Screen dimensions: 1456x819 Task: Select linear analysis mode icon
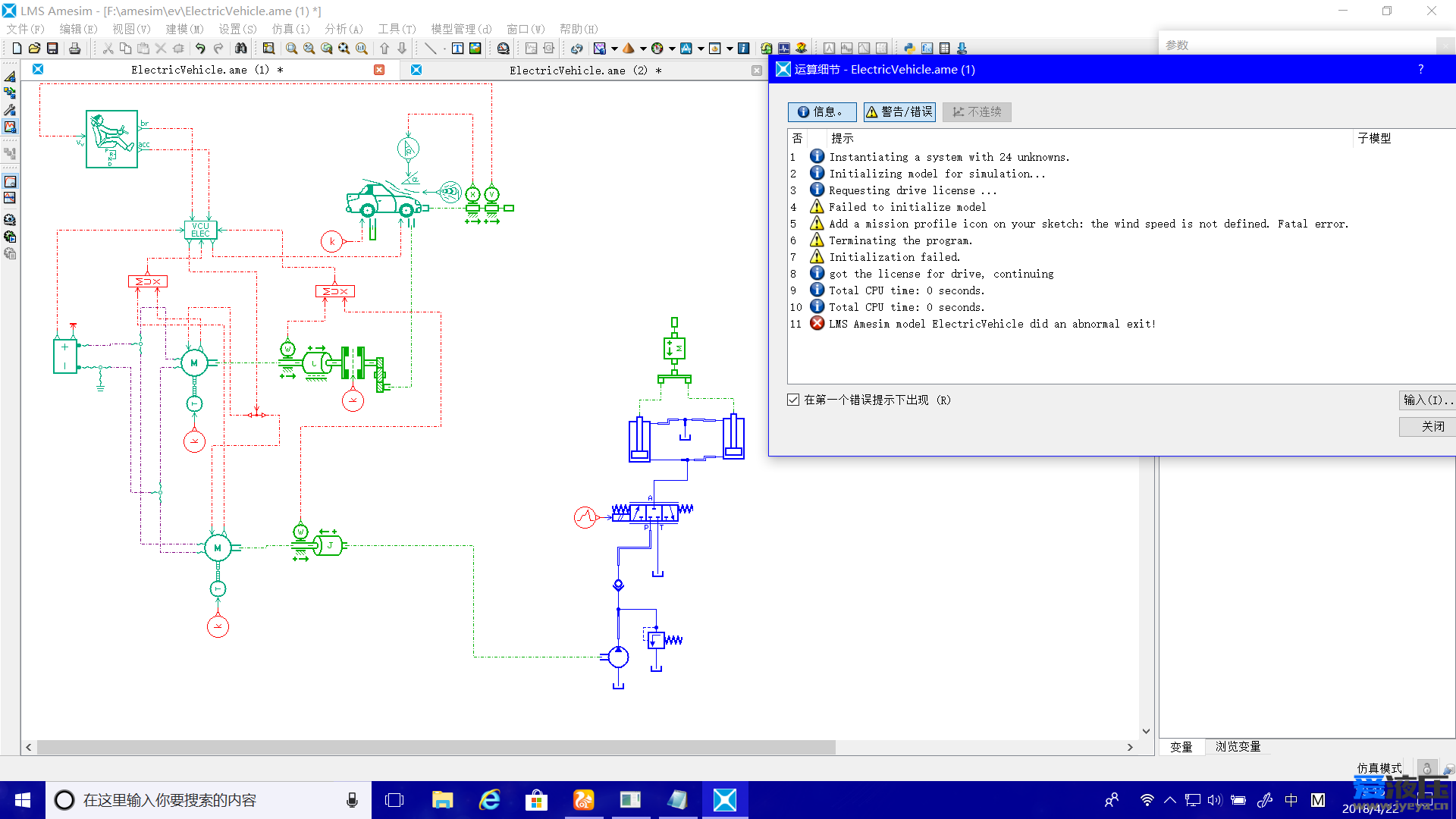tap(10, 199)
